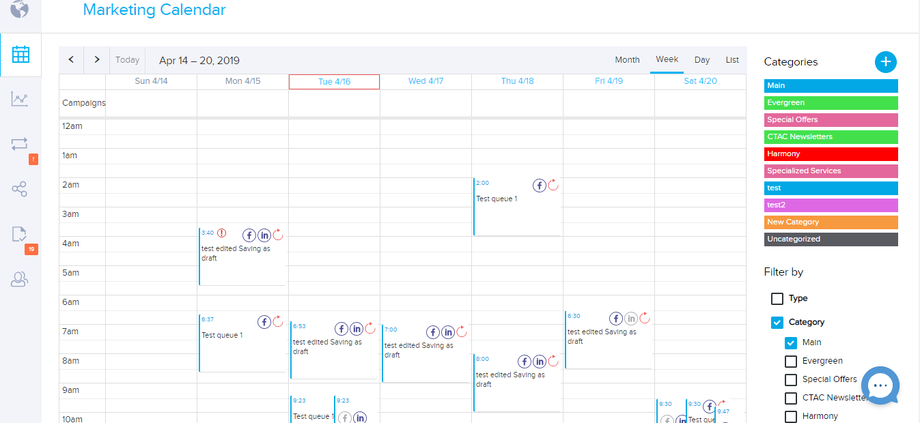The width and height of the screenshot is (920, 423).
Task: Select the orange New Category bar
Action: (x=831, y=222)
